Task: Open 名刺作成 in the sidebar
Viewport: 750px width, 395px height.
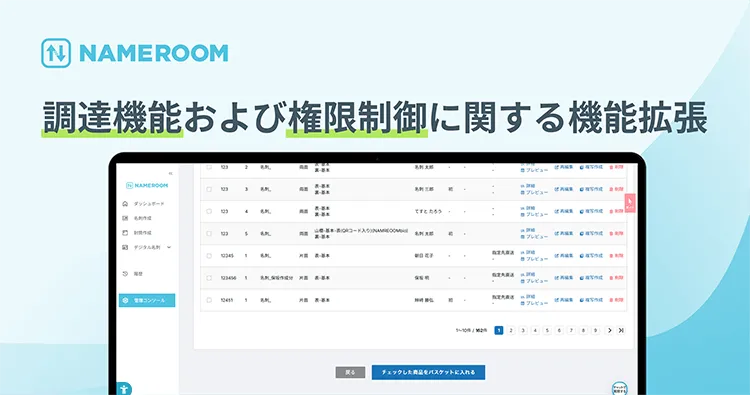Action: [143, 218]
